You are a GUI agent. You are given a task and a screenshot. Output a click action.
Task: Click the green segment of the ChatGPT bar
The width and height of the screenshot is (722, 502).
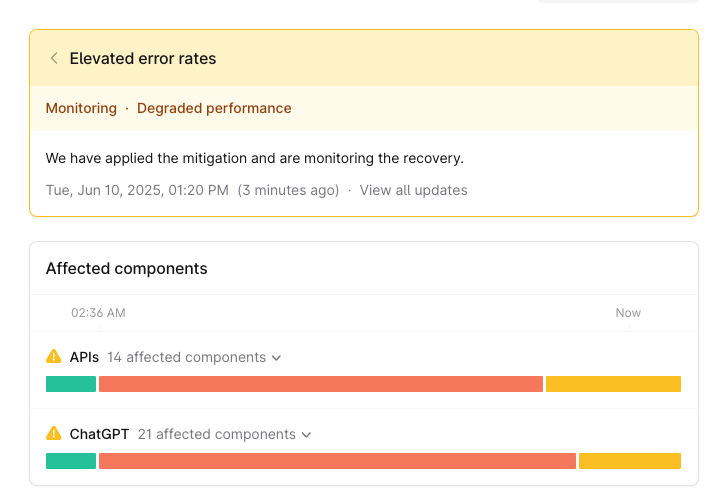(x=71, y=461)
